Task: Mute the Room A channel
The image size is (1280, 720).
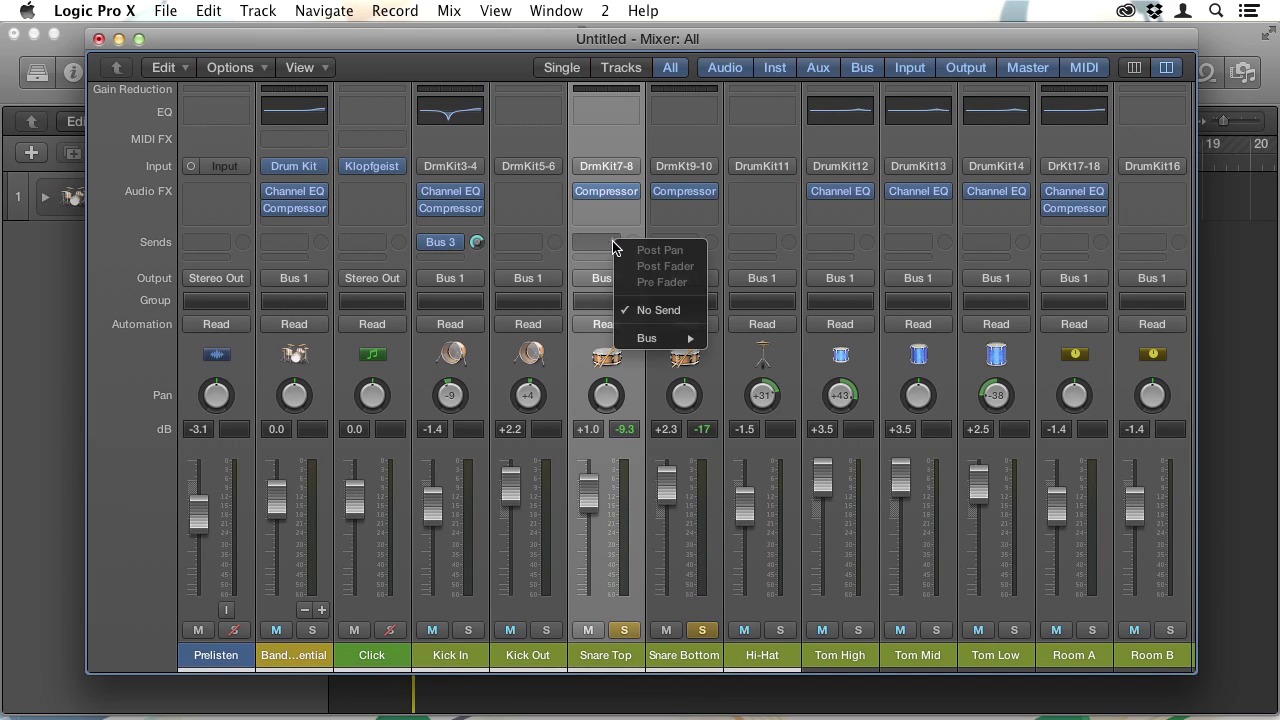Action: coord(1056,630)
